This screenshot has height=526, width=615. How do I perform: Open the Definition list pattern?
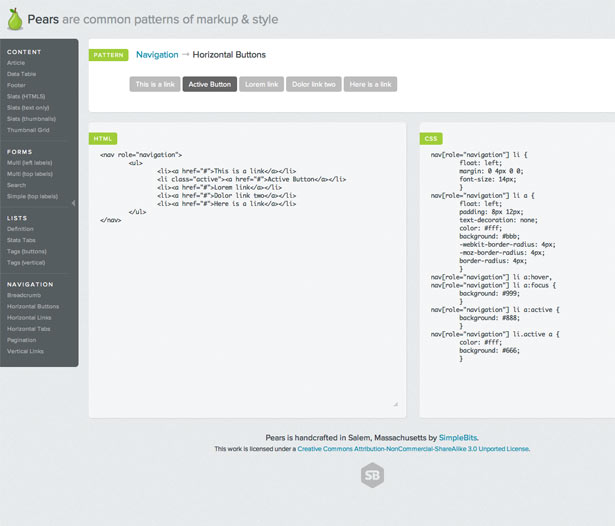pyautogui.click(x=20, y=229)
